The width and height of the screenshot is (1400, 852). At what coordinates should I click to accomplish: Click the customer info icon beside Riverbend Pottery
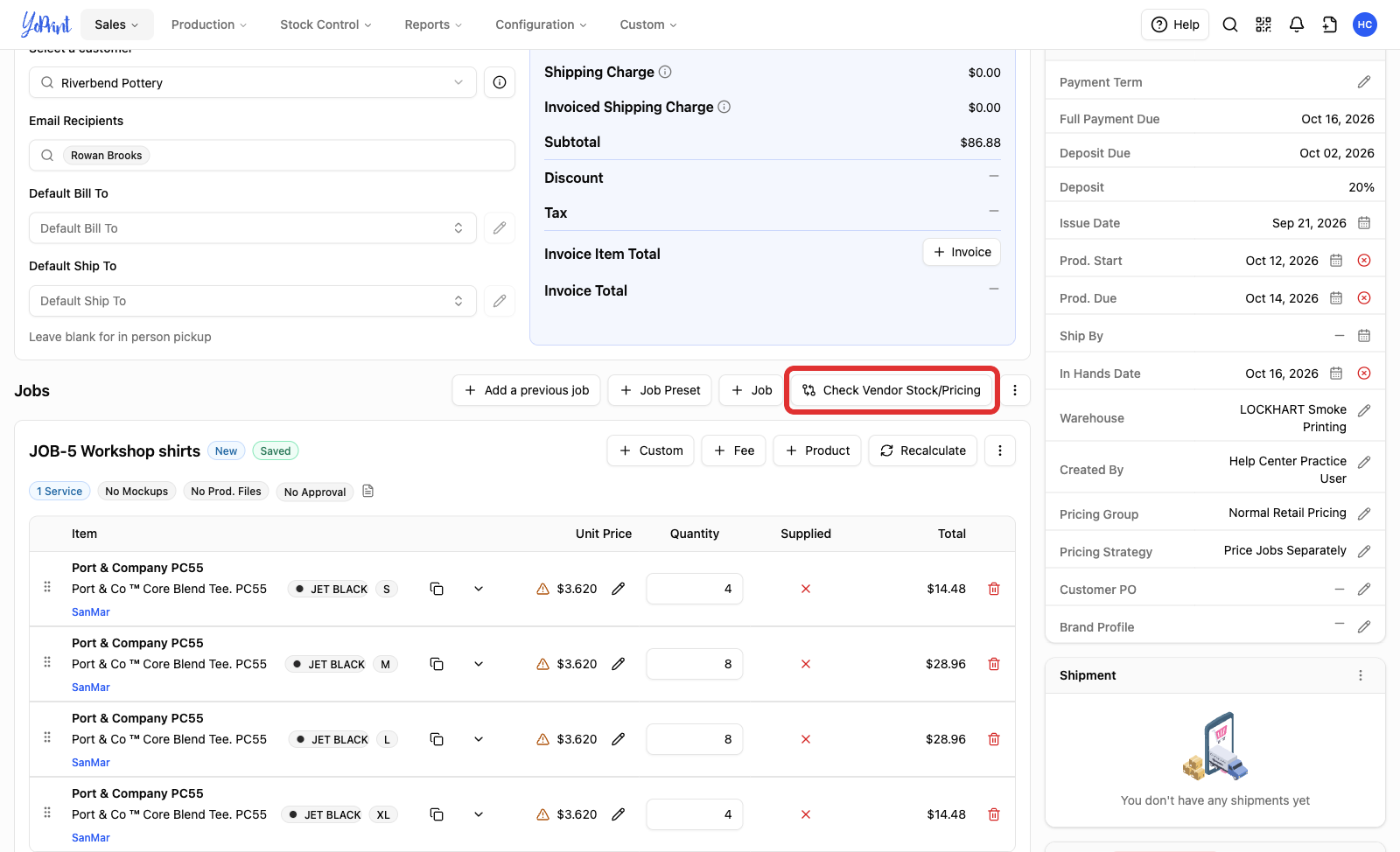click(500, 82)
